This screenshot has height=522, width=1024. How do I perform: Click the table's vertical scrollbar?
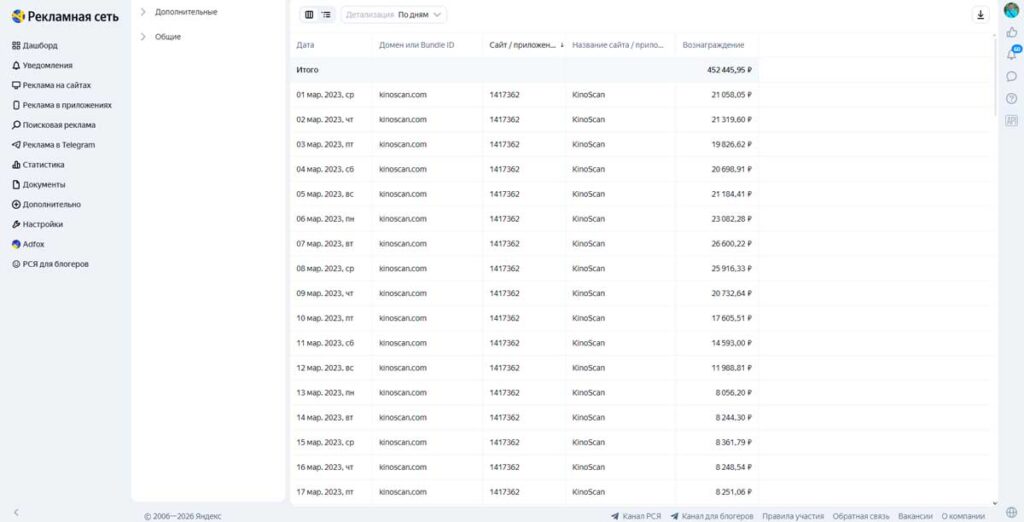point(995,77)
